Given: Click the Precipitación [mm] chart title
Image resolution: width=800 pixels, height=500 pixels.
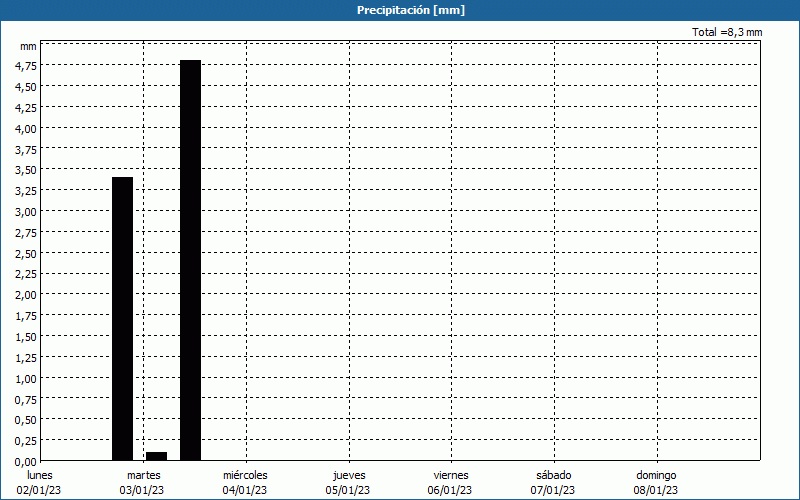Looking at the screenshot, I should [411, 10].
